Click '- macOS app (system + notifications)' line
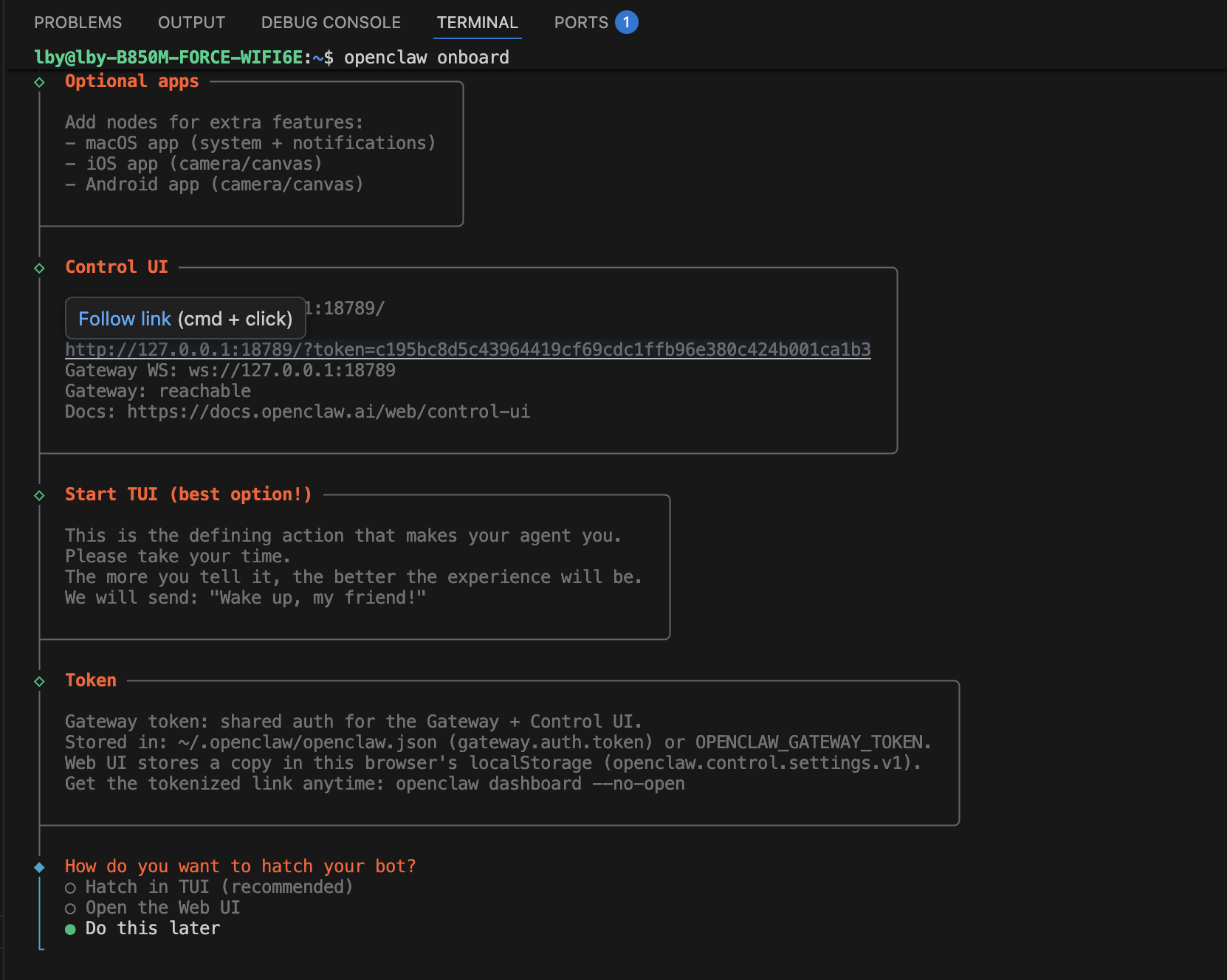This screenshot has height=980, width=1227. click(x=250, y=142)
